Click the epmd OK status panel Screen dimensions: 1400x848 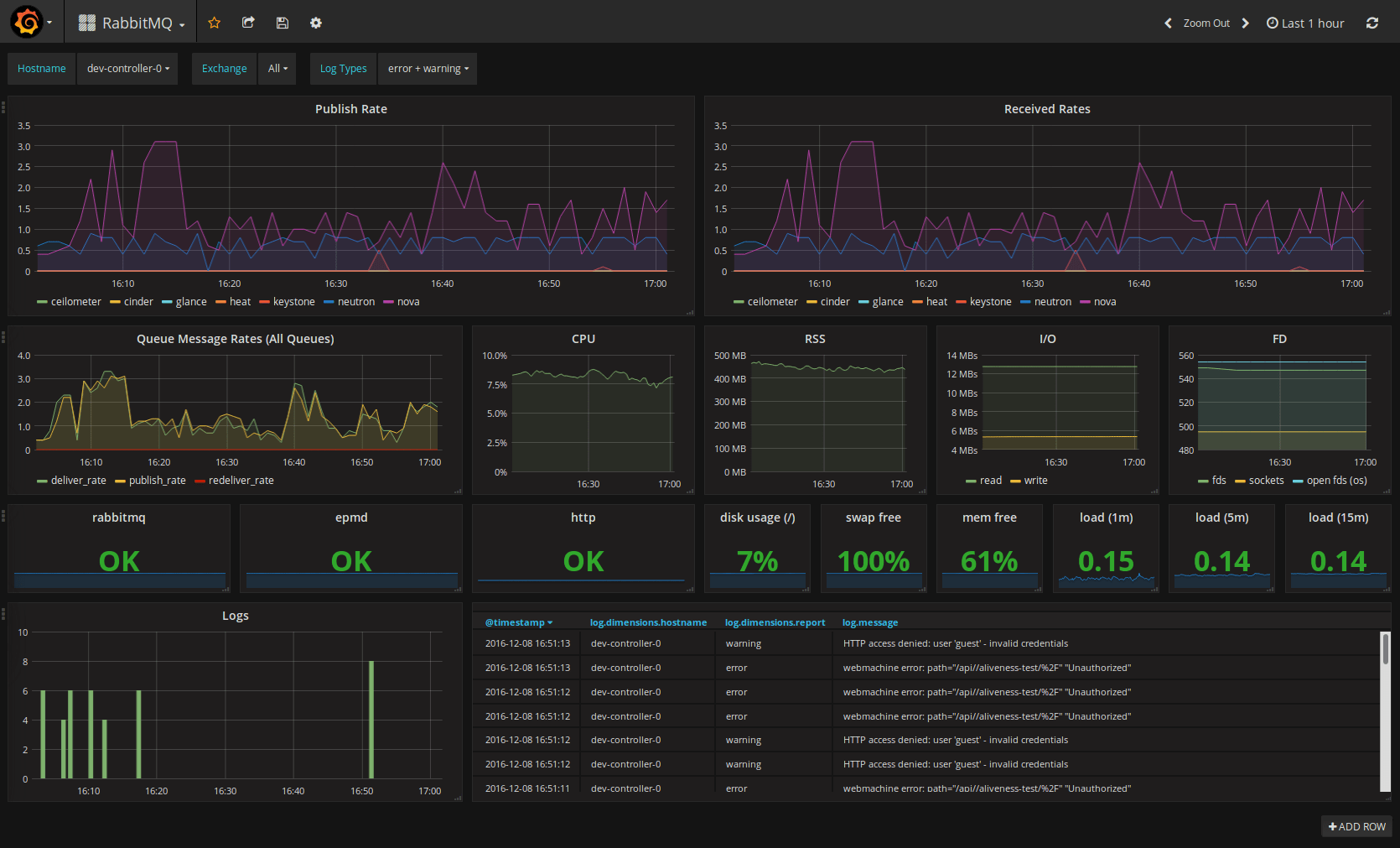coord(351,549)
